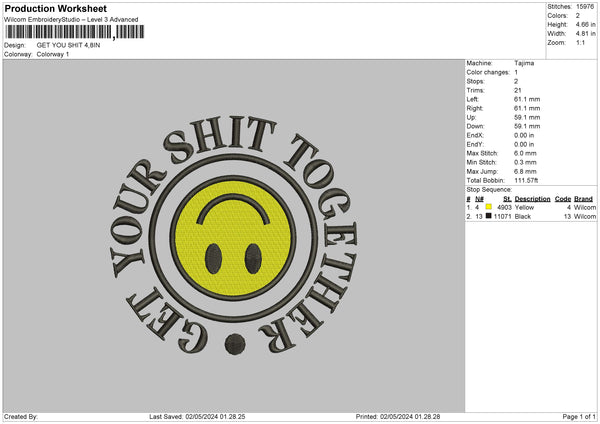
Task: Select the Stitches count '15976'
Action: click(x=585, y=7)
